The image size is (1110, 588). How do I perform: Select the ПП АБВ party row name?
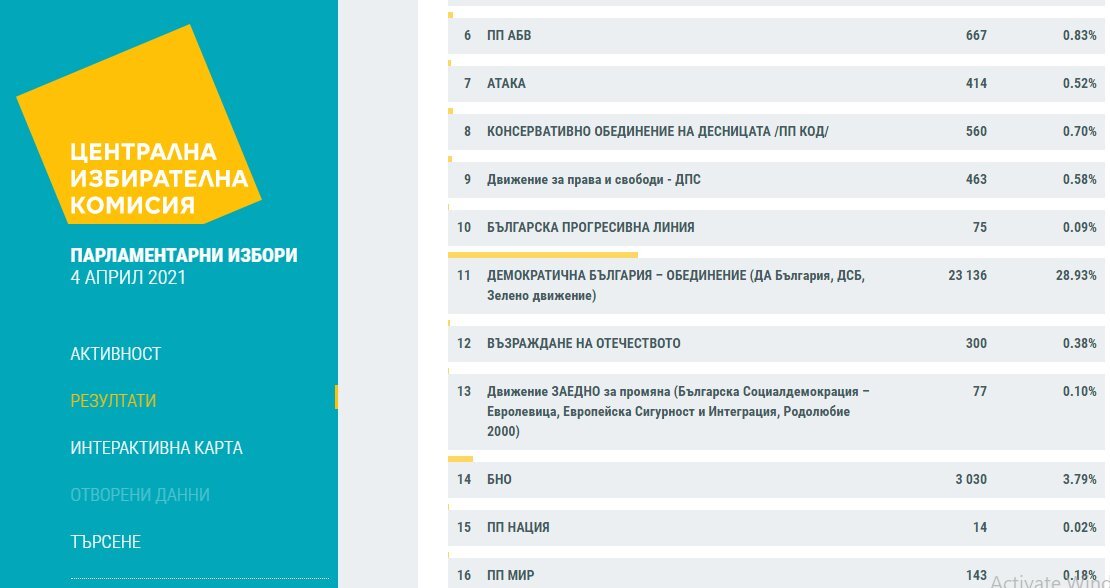(509, 35)
